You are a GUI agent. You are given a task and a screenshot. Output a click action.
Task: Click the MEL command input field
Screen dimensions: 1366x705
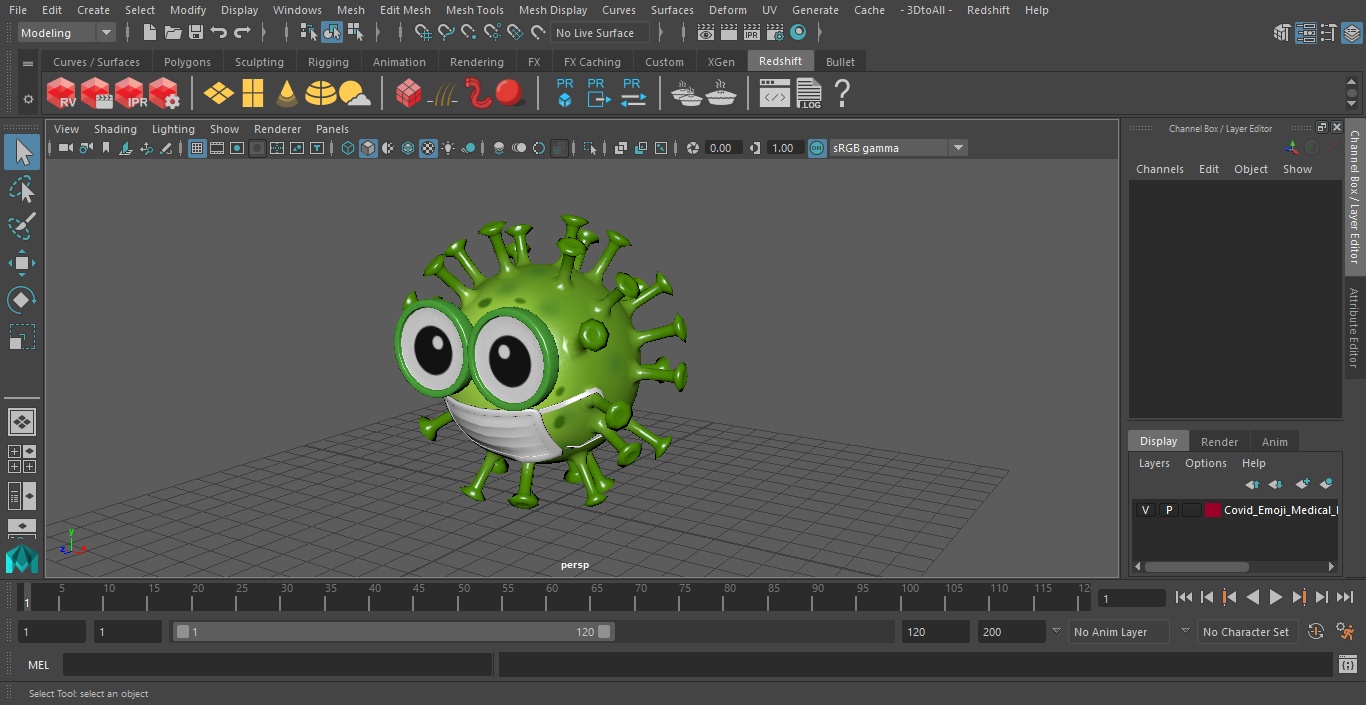(x=277, y=665)
